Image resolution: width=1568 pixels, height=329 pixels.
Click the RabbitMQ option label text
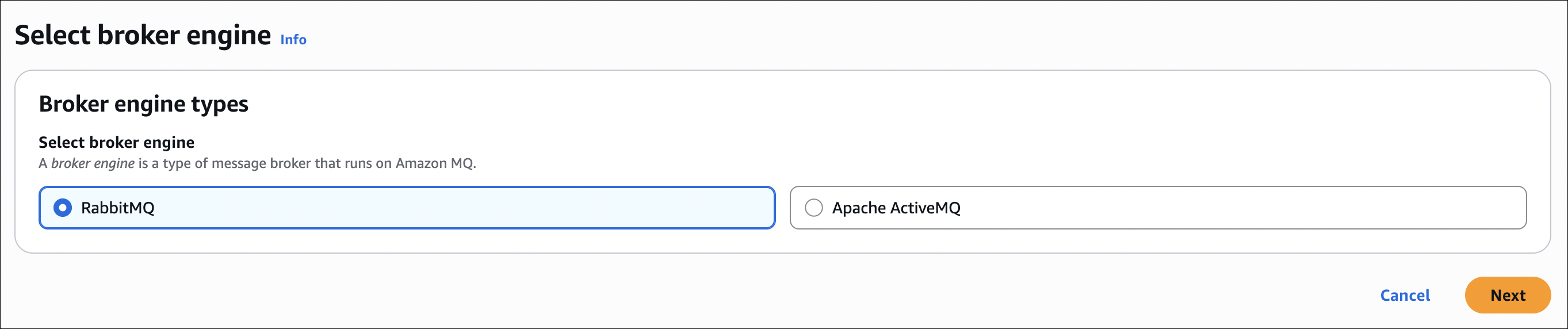(x=117, y=208)
